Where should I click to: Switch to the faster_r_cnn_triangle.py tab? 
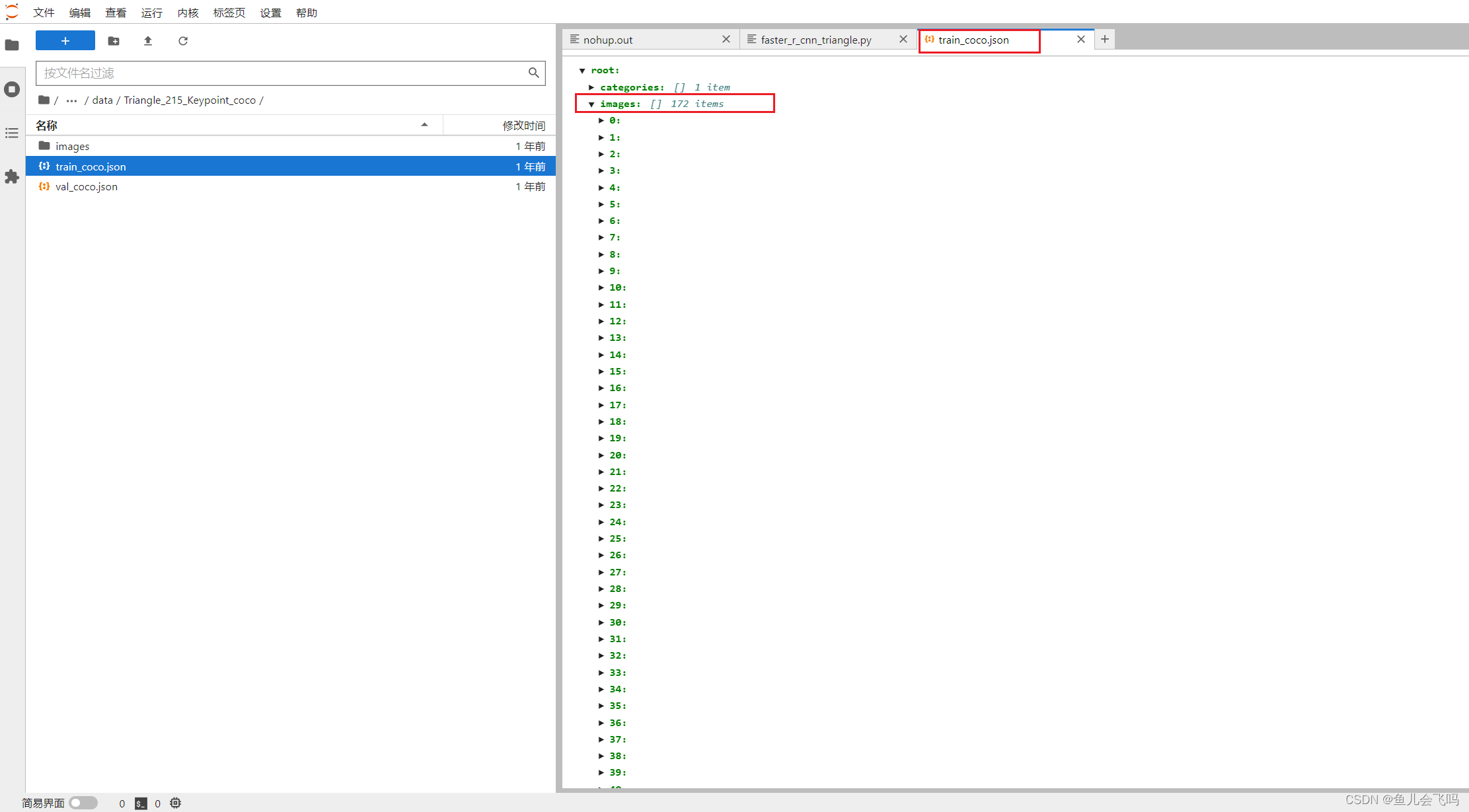pyautogui.click(x=815, y=40)
